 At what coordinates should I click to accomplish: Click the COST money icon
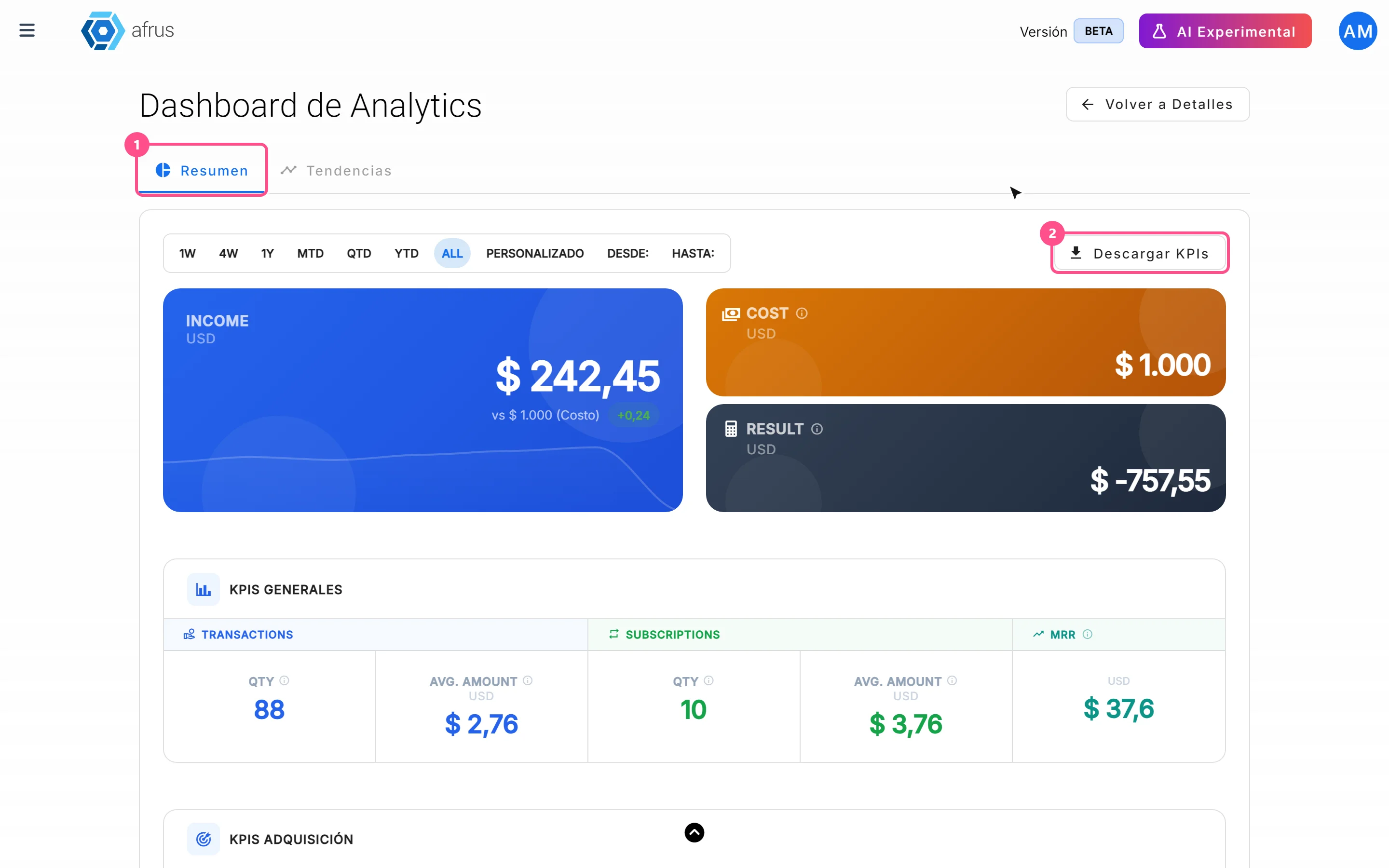click(731, 314)
